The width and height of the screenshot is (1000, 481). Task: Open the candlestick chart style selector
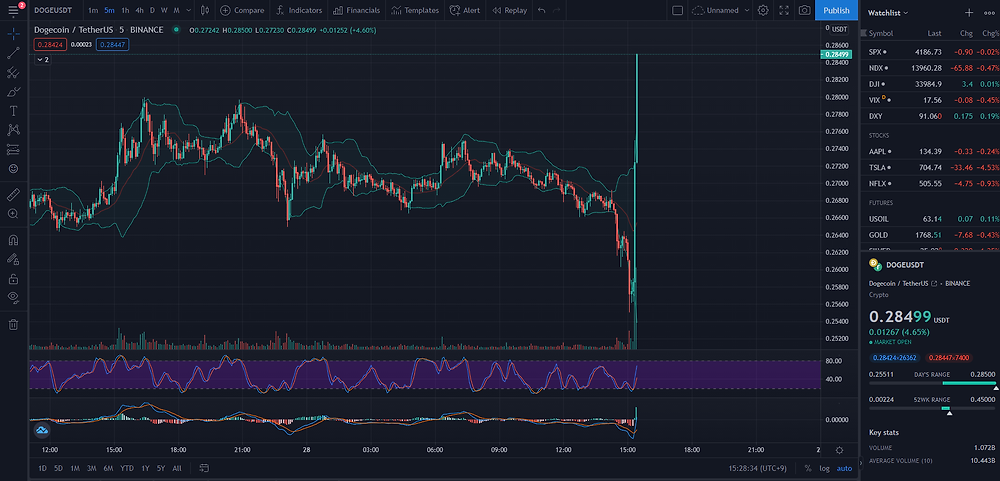204,10
